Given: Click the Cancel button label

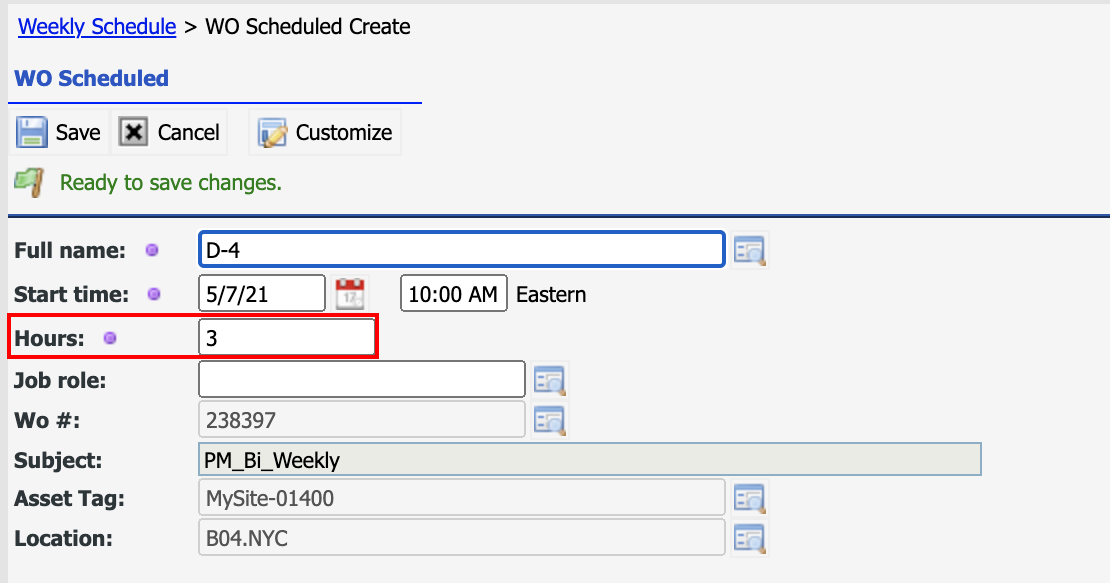Looking at the screenshot, I should [x=188, y=132].
